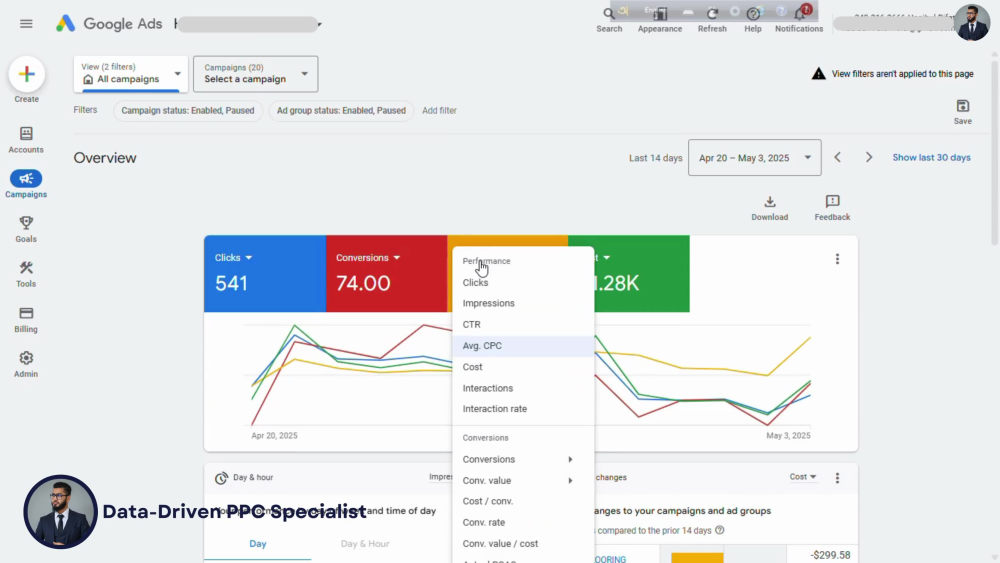Open the date range Apr 20 – May 3 dropdown

pyautogui.click(x=754, y=157)
